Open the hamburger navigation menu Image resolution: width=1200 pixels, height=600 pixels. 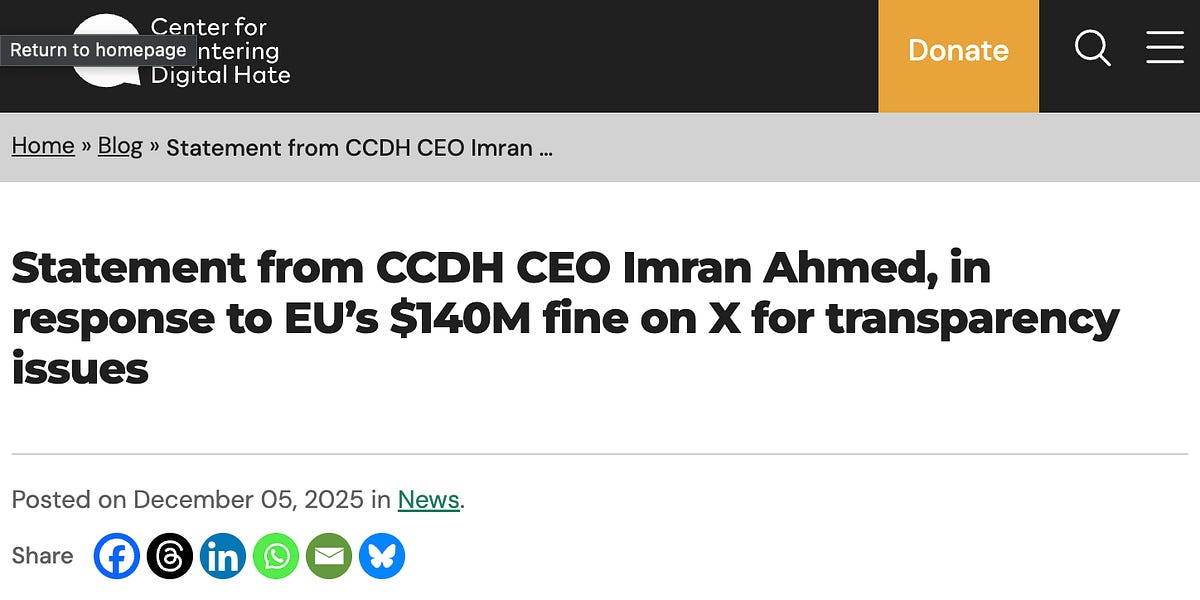(1164, 48)
